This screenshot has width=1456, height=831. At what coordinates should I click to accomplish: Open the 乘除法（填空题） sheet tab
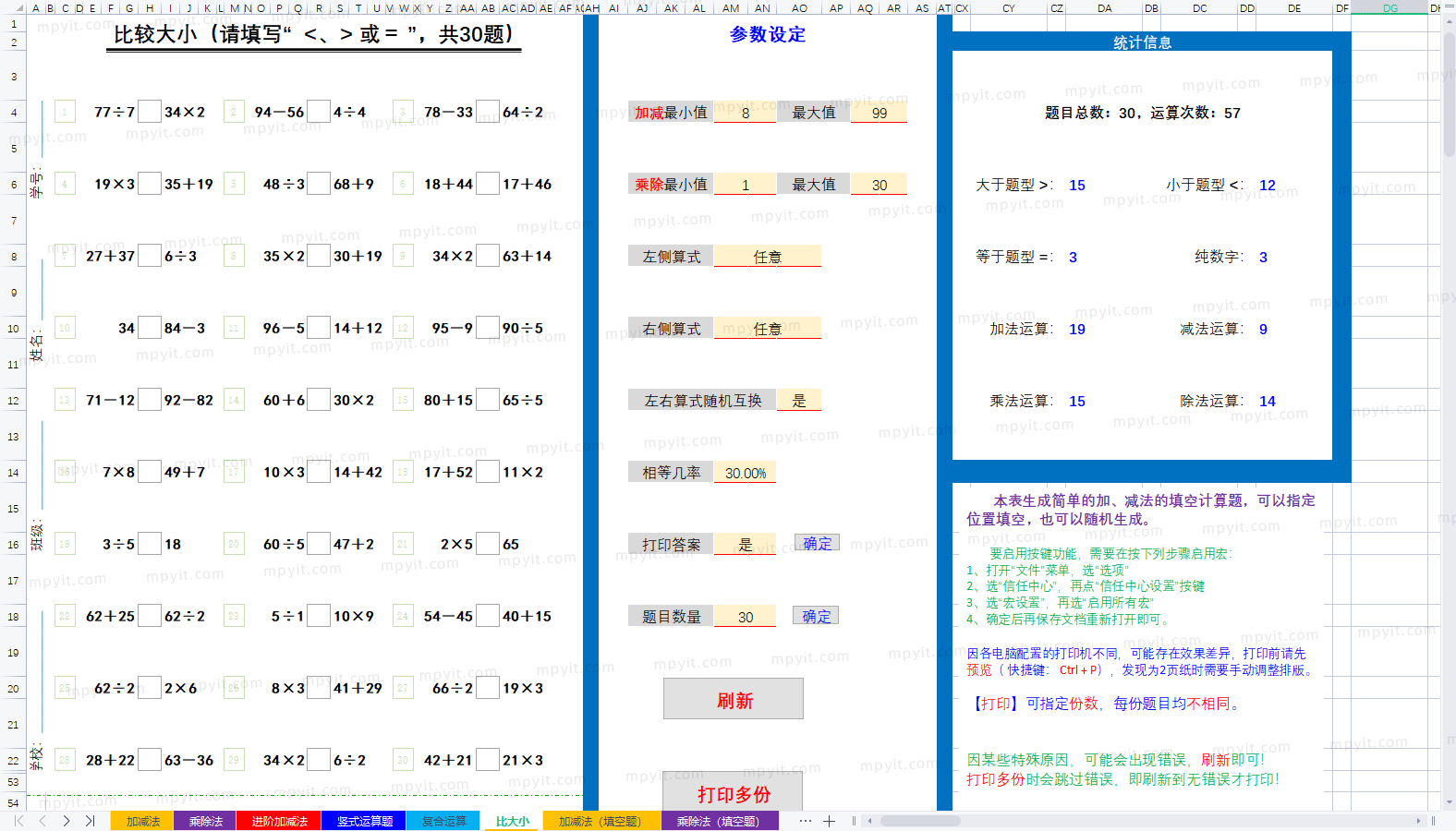(x=718, y=821)
